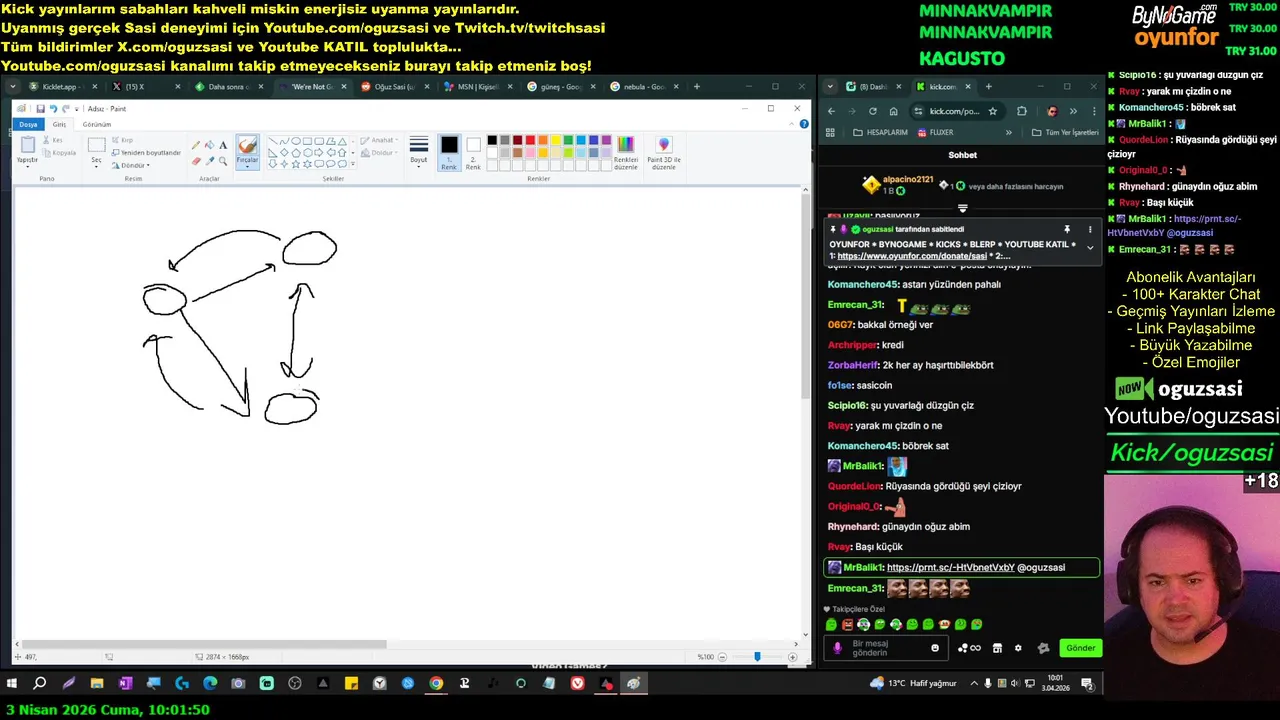Select the Magnifier tool in Paint
The height and width of the screenshot is (720, 1280).
222,160
